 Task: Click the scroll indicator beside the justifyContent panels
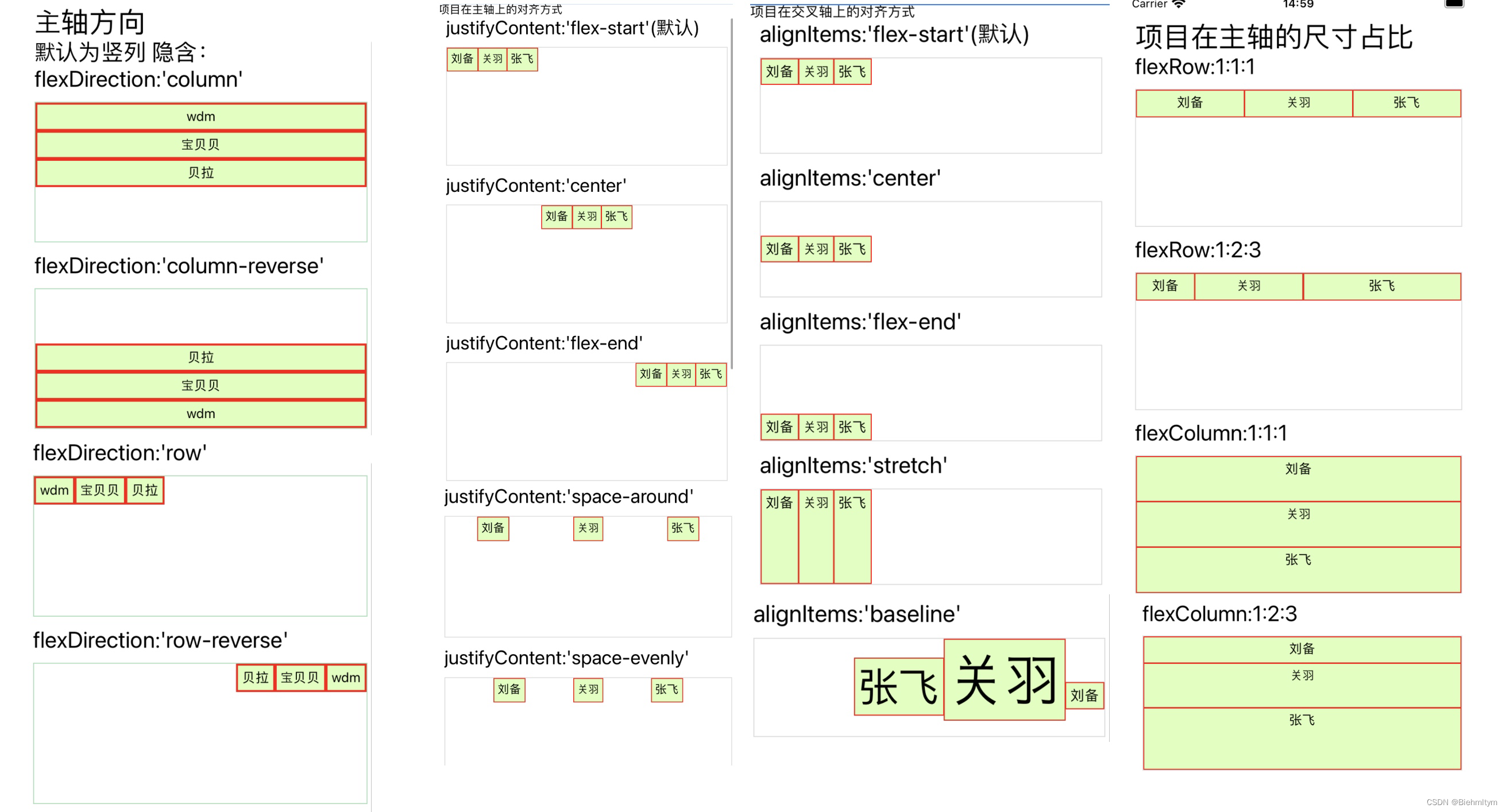click(x=731, y=194)
